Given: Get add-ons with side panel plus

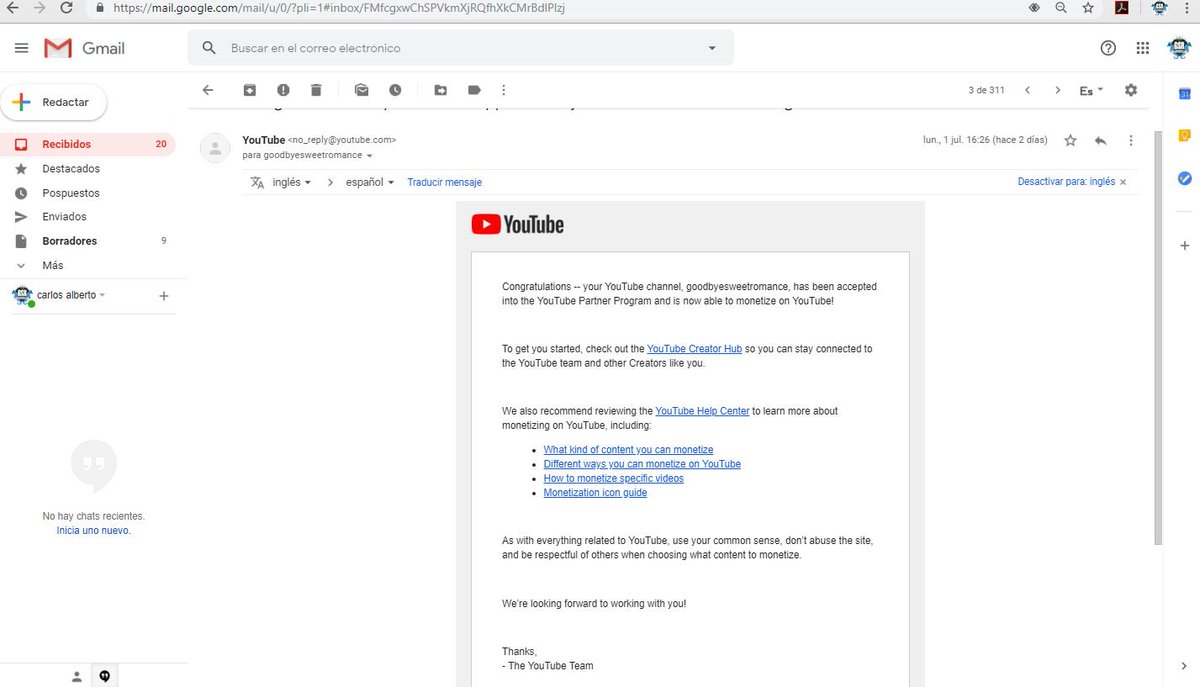Looking at the screenshot, I should pos(1184,245).
